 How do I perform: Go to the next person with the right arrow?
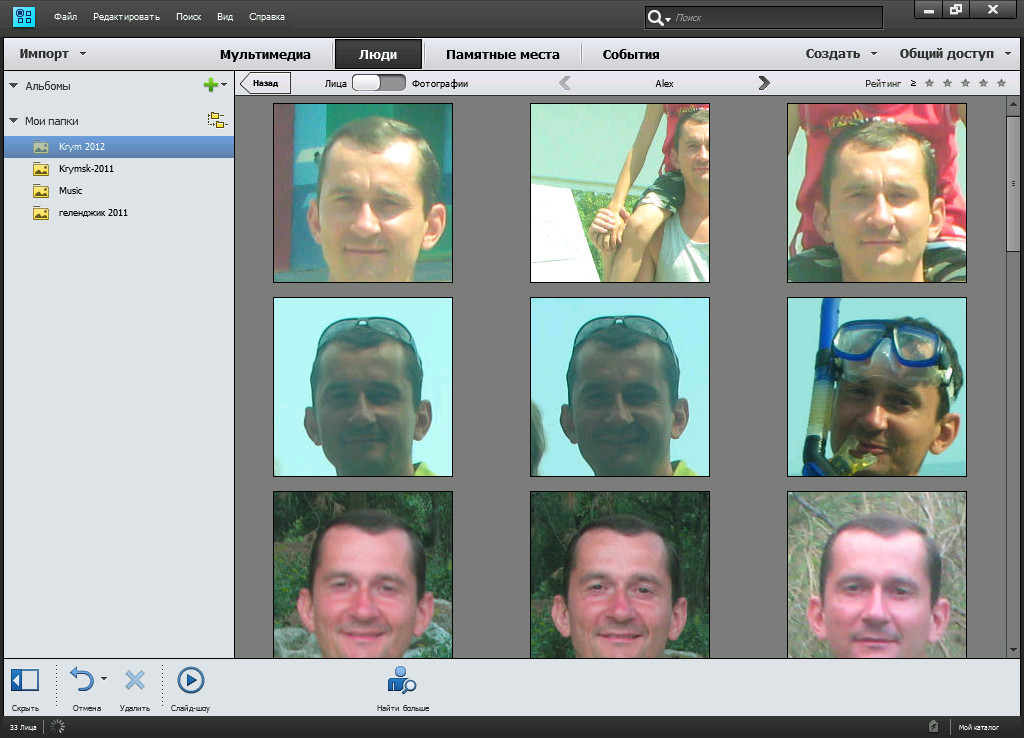765,84
